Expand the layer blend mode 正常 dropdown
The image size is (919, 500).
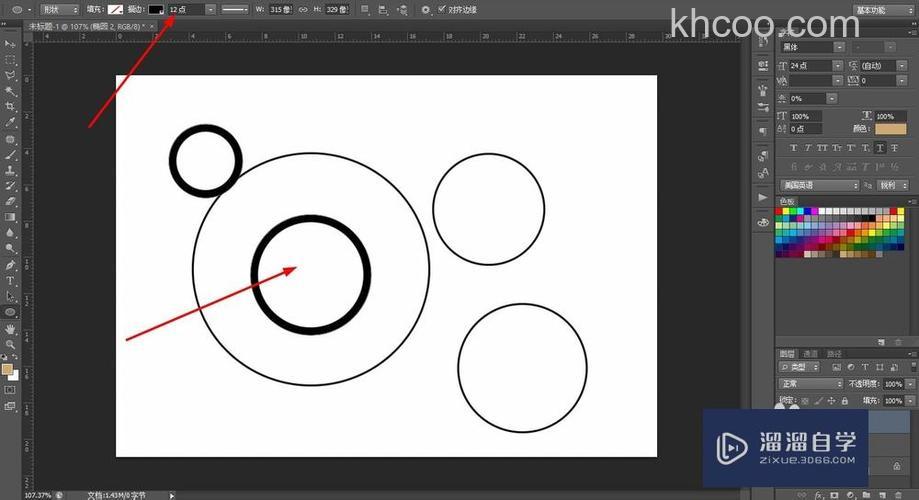click(811, 384)
